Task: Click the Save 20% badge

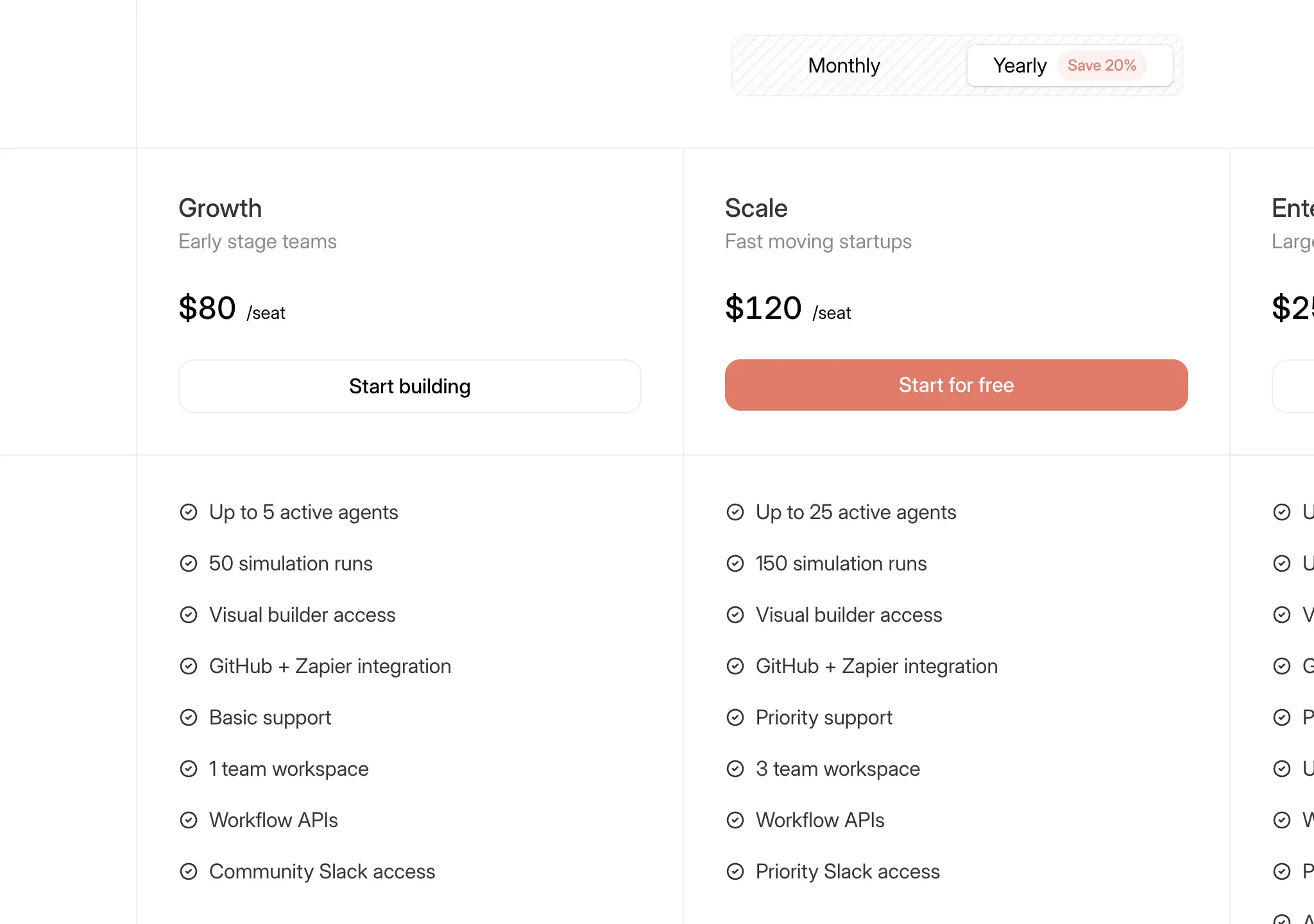Action: coord(1102,65)
